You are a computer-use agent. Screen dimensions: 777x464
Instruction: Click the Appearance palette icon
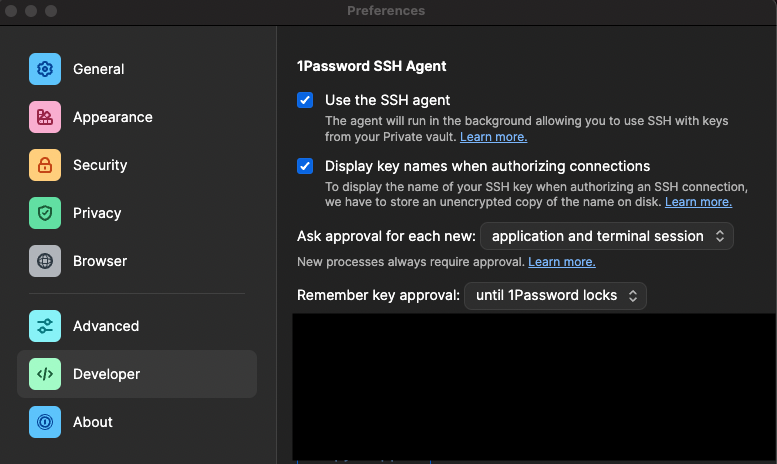[45, 117]
